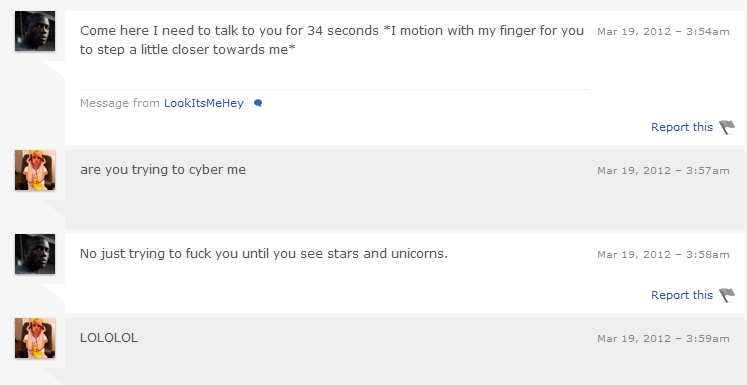Click the Mar 19, 2012 – 3:57am timestamp

pyautogui.click(x=663, y=171)
